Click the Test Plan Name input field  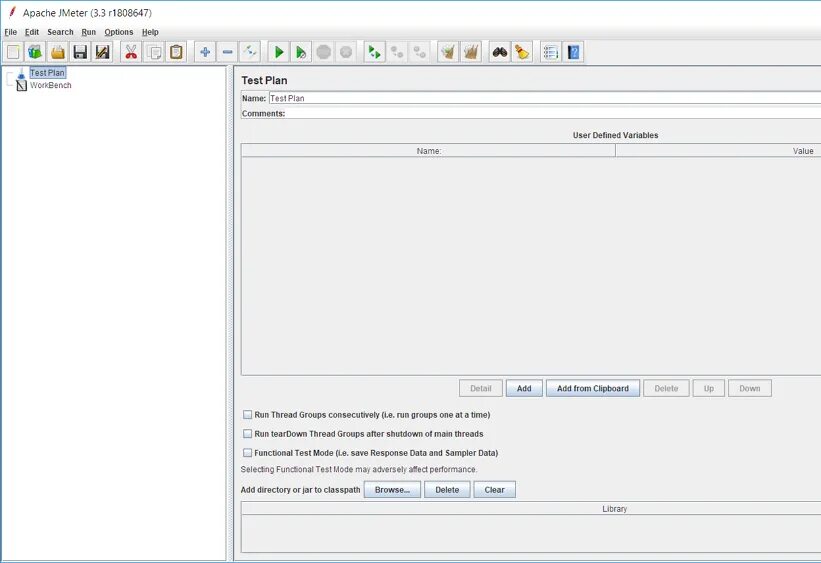click(x=545, y=98)
